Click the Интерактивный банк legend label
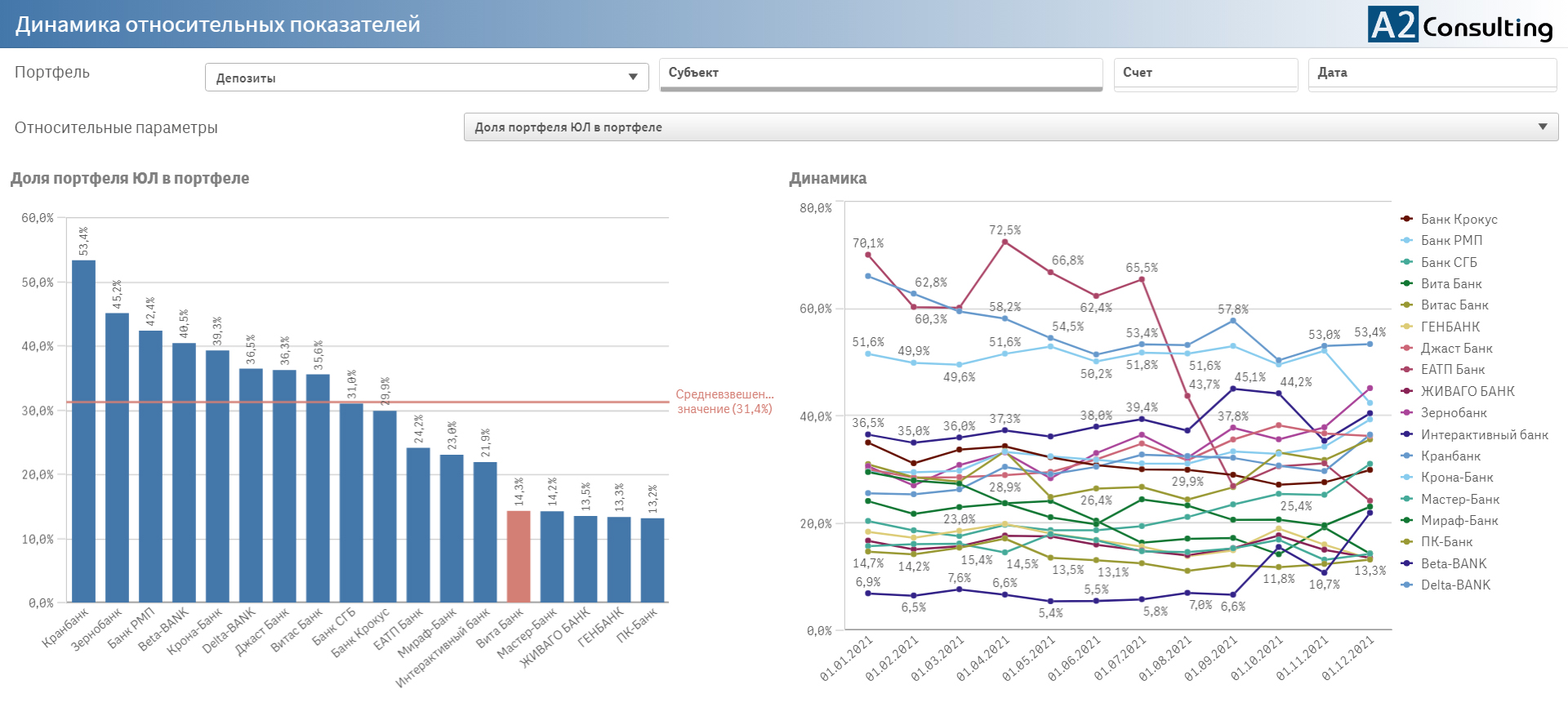 pyautogui.click(x=1484, y=435)
